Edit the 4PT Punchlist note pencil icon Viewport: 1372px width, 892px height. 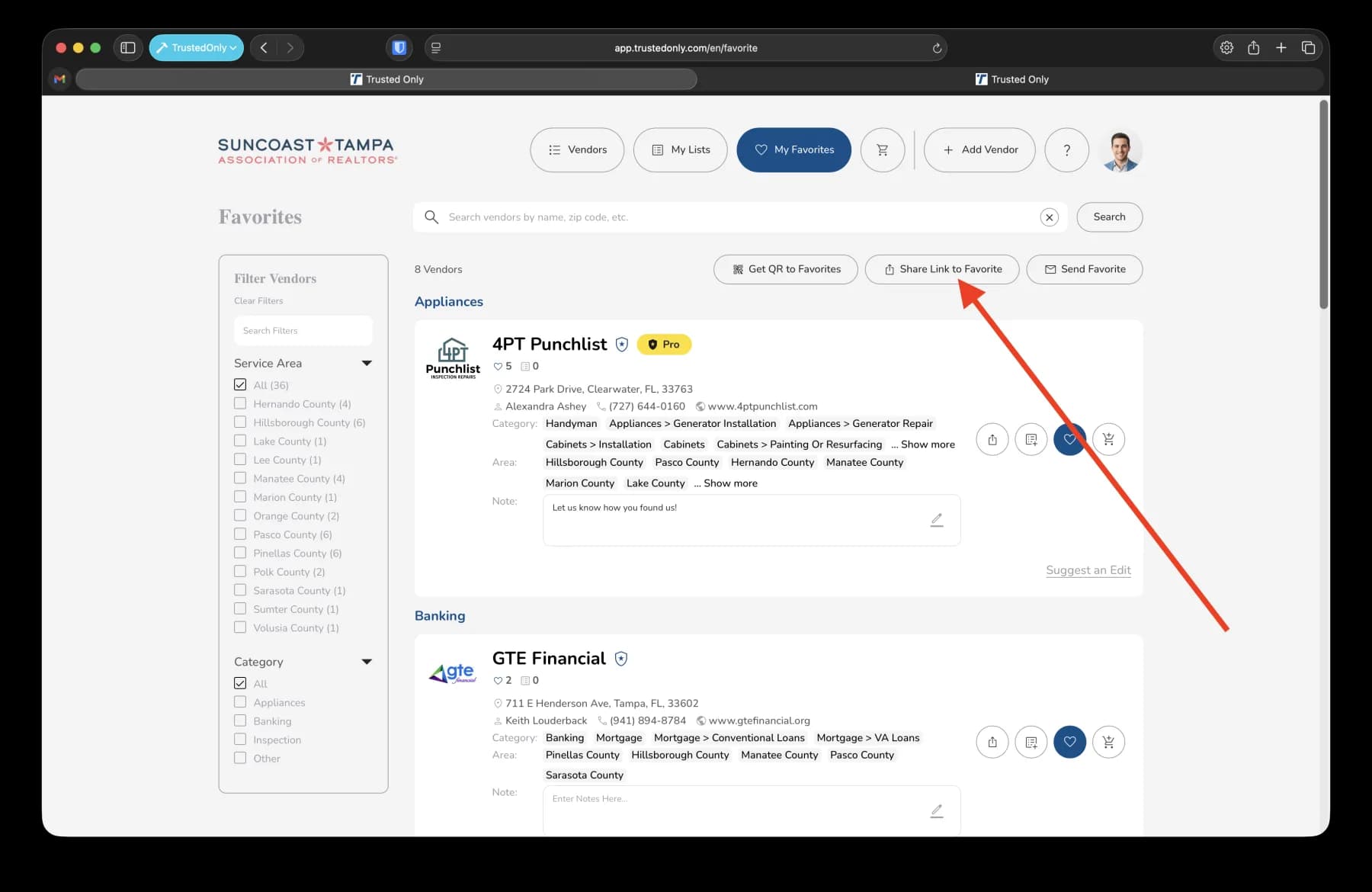pyautogui.click(x=937, y=520)
